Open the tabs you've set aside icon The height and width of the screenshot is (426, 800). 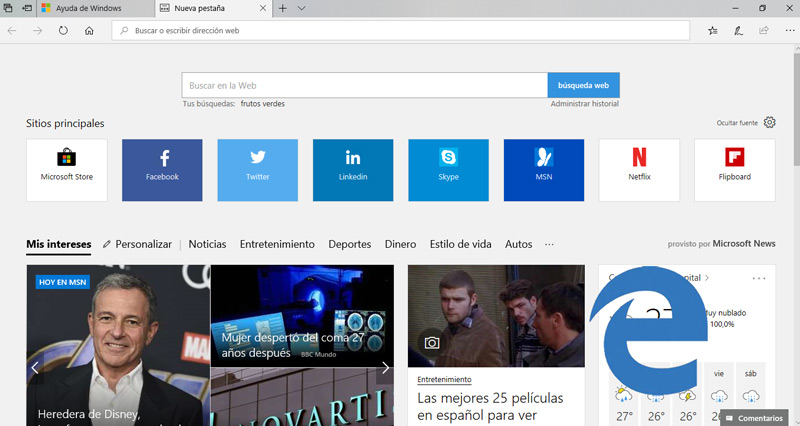click(8, 8)
